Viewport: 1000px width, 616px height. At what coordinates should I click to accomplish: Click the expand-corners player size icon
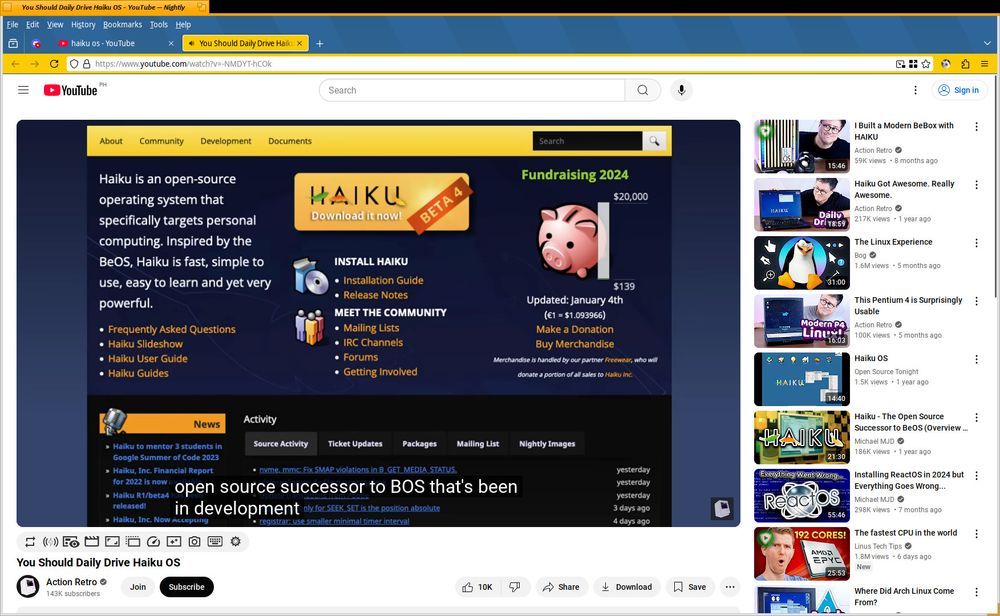pyautogui.click(x=112, y=541)
